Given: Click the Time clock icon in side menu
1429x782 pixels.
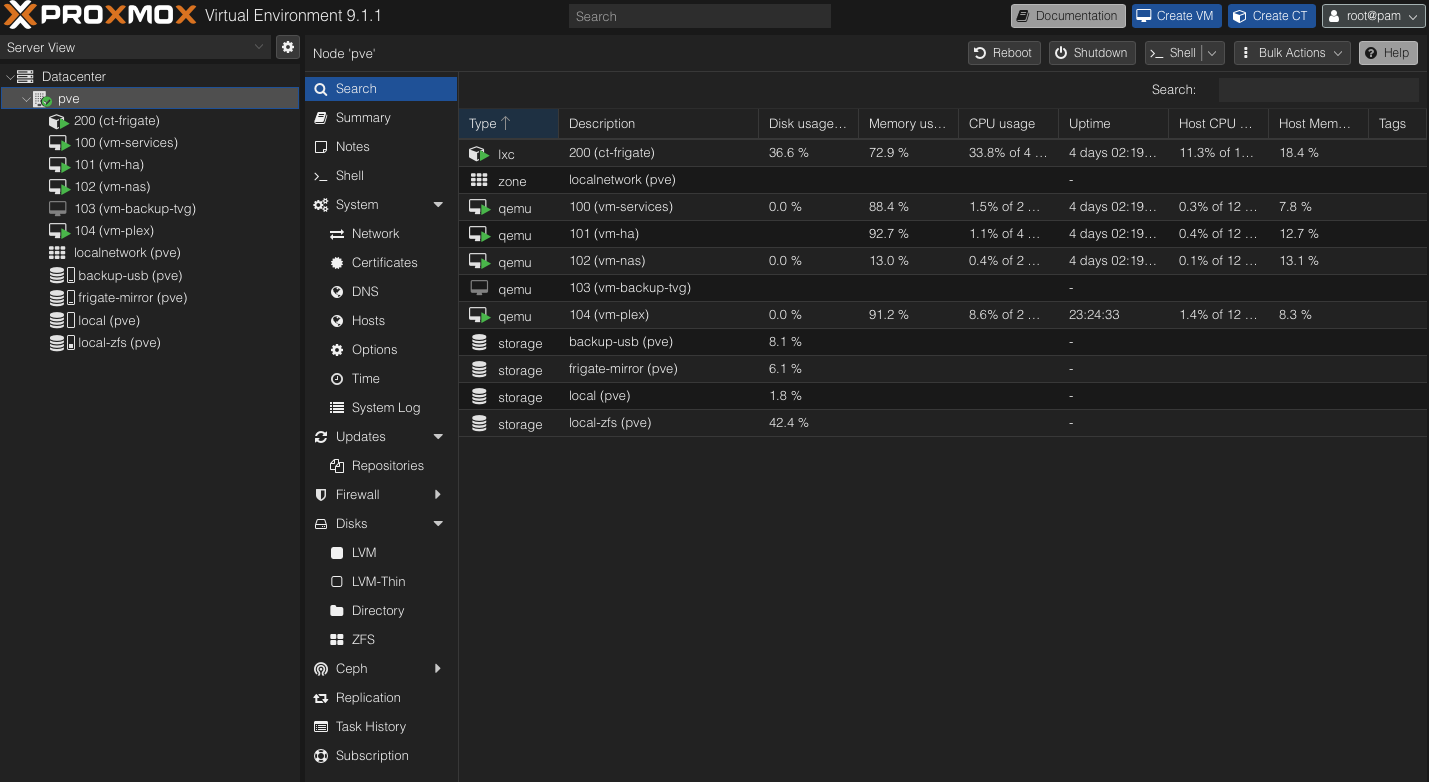Looking at the screenshot, I should 337,379.
